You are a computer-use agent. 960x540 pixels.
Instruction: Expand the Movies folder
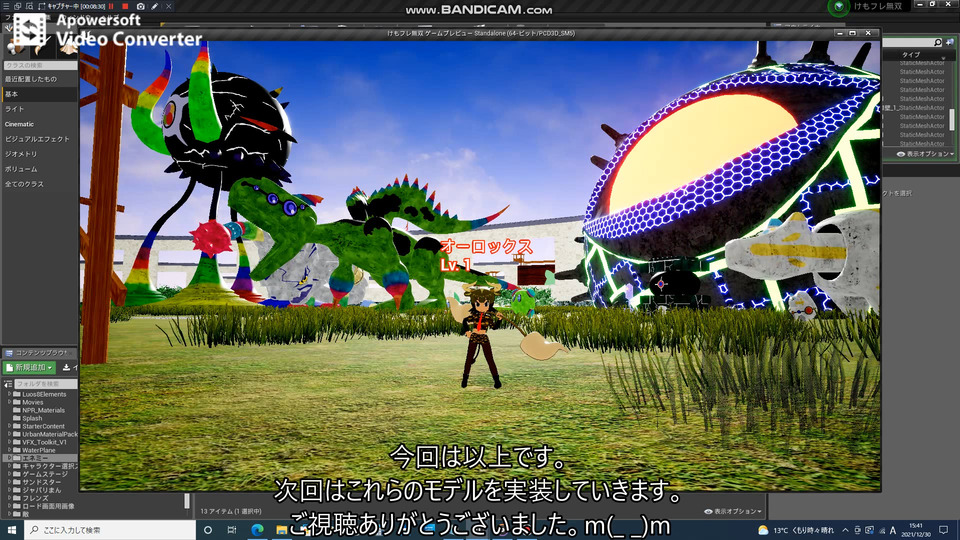click(9, 402)
